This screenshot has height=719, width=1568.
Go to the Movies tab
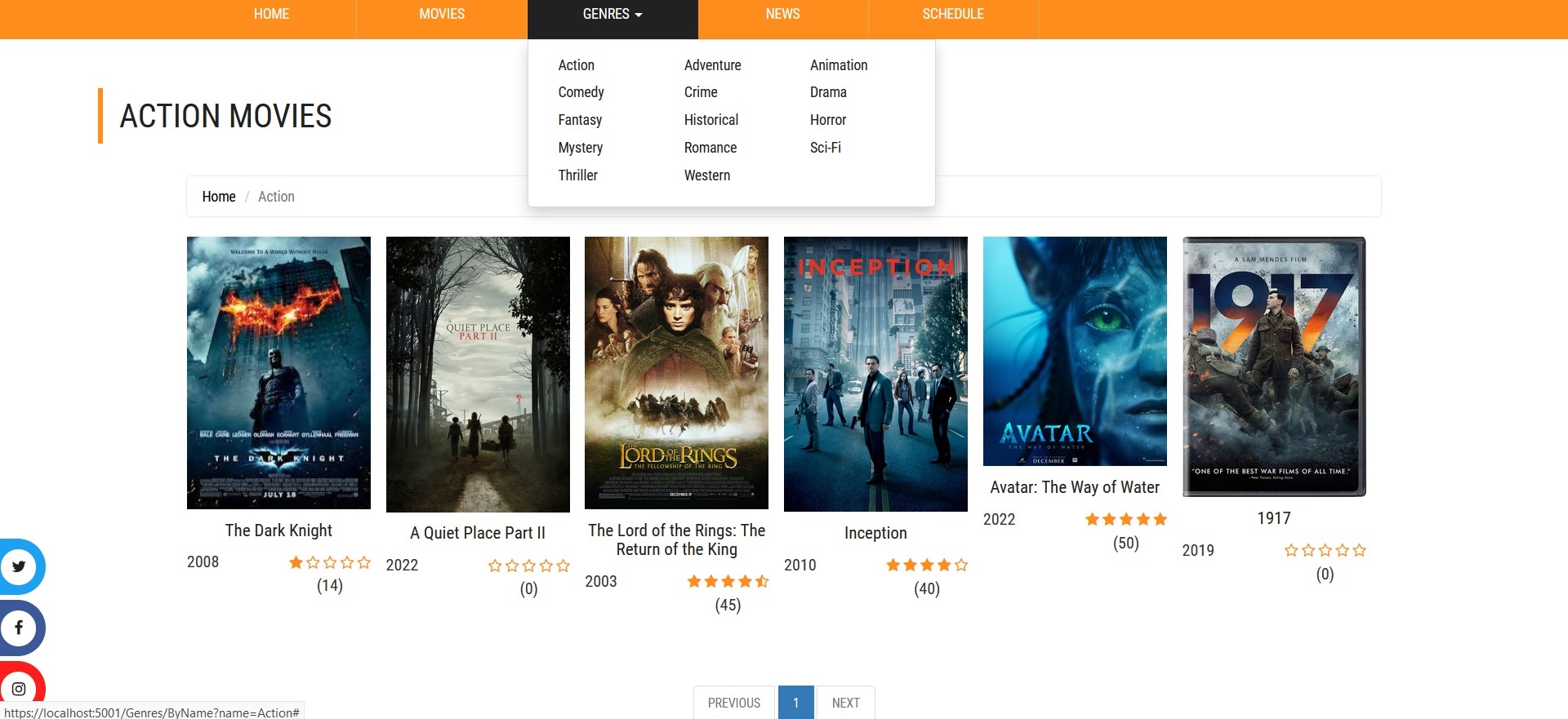tap(441, 15)
